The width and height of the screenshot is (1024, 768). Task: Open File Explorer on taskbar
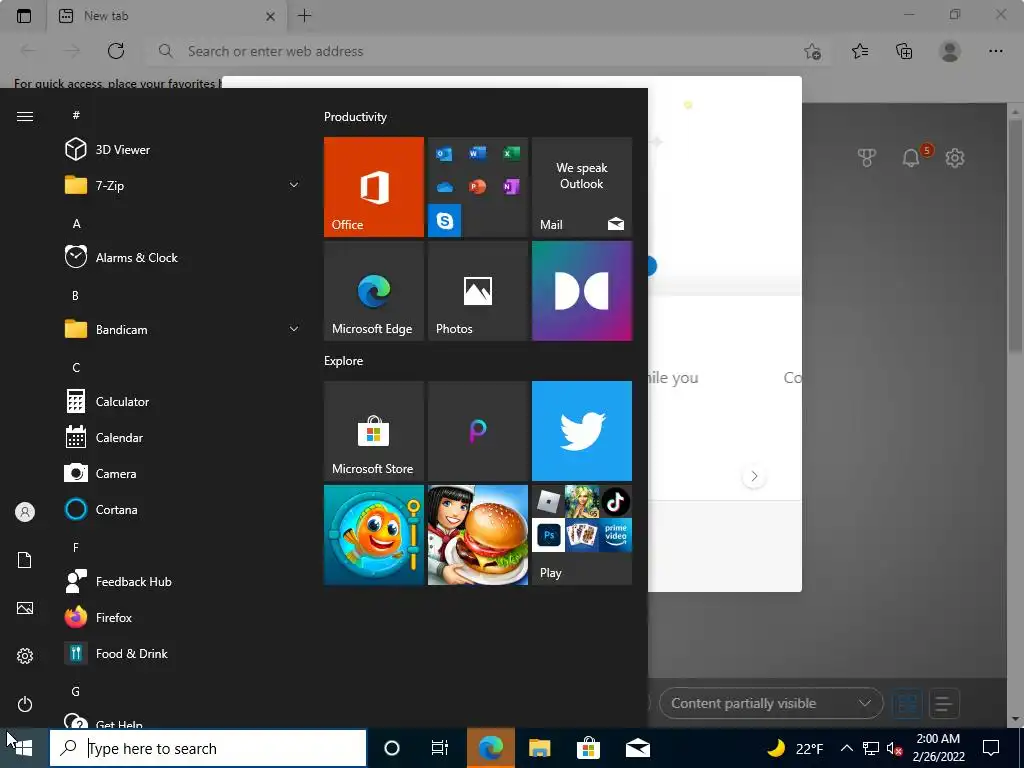(539, 748)
